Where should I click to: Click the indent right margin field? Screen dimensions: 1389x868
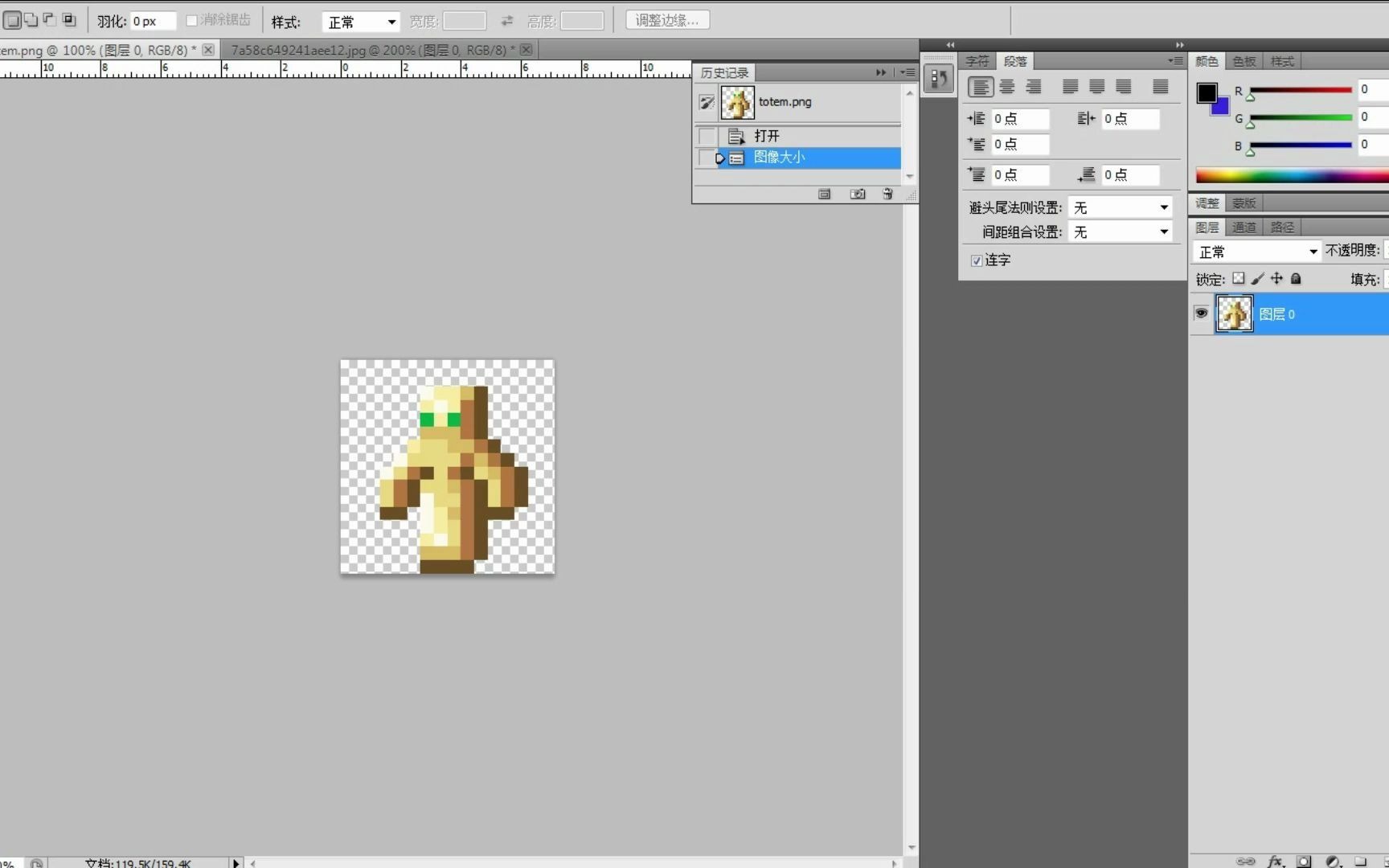1129,119
